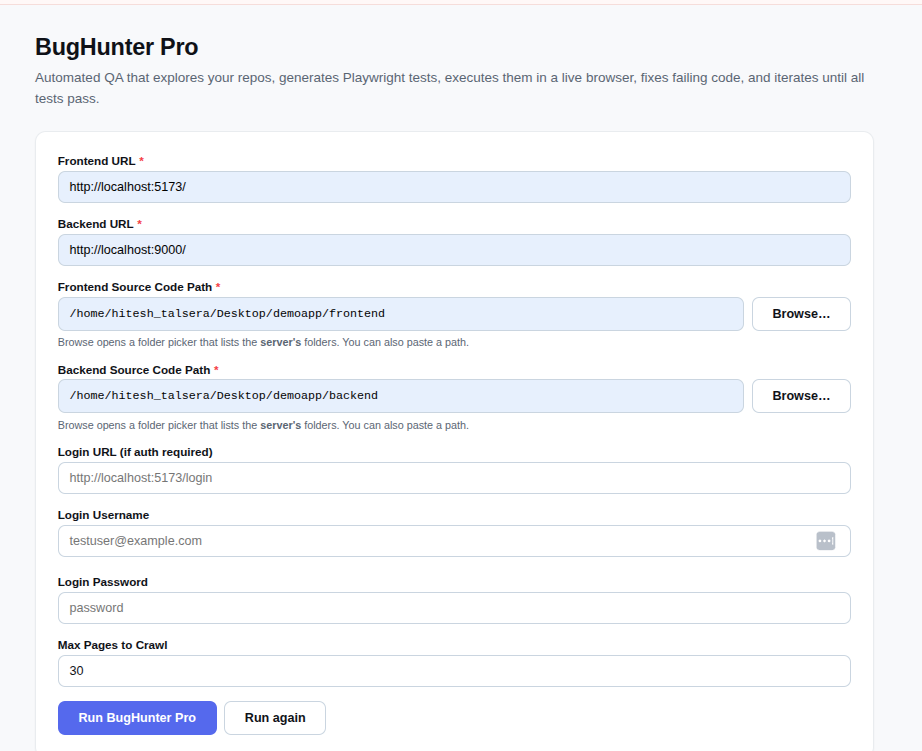Browse for the backend source folder
This screenshot has width=922, height=751.
coord(801,396)
